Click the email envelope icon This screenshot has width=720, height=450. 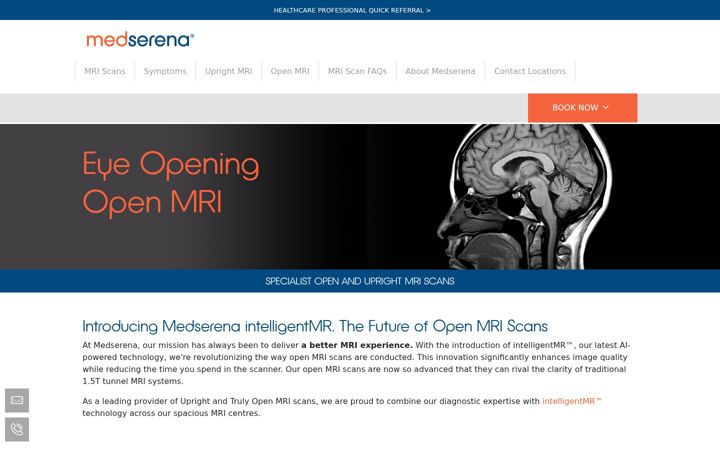pyautogui.click(x=17, y=400)
